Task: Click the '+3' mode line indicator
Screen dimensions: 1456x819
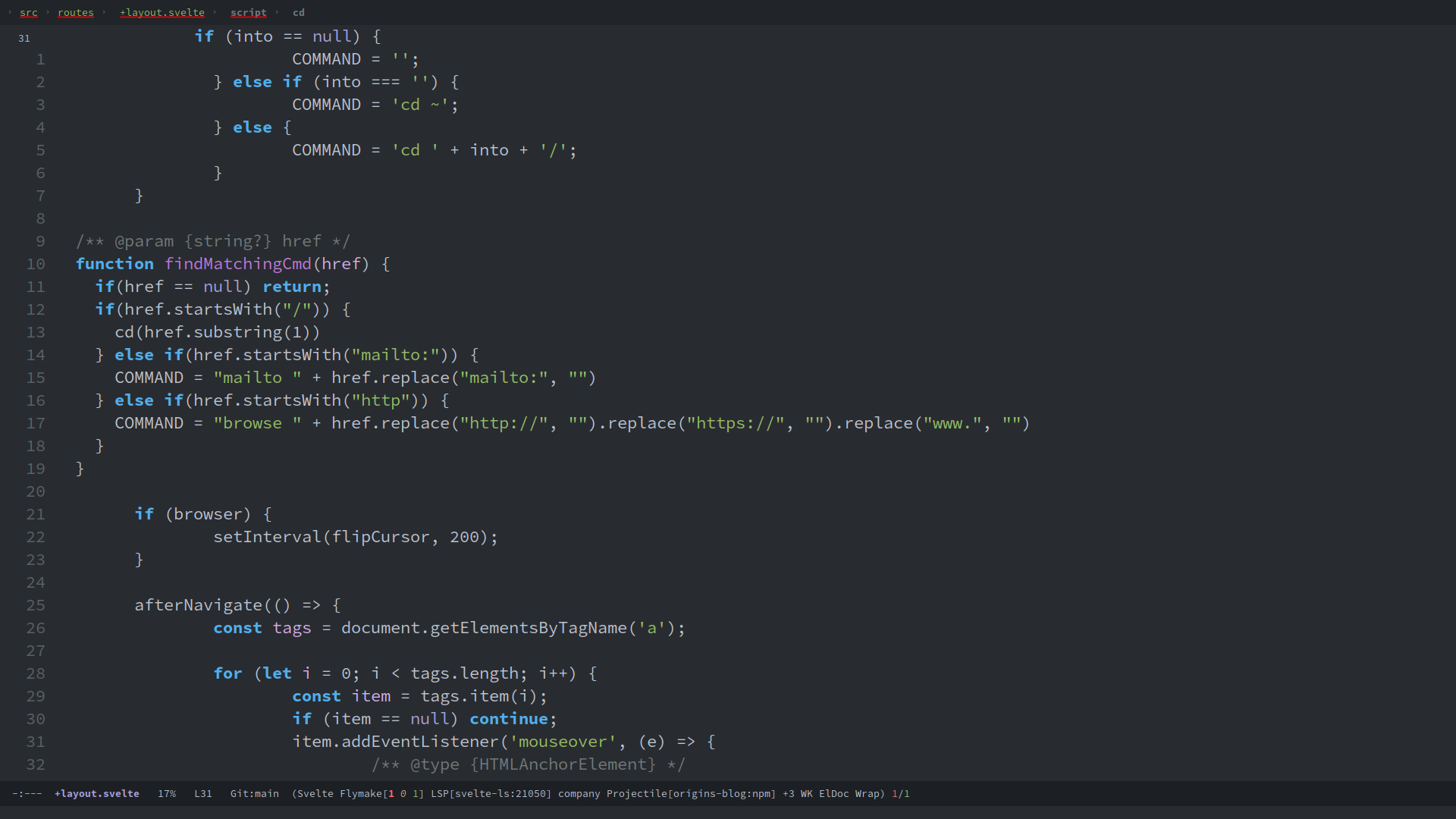Action: tap(789, 793)
